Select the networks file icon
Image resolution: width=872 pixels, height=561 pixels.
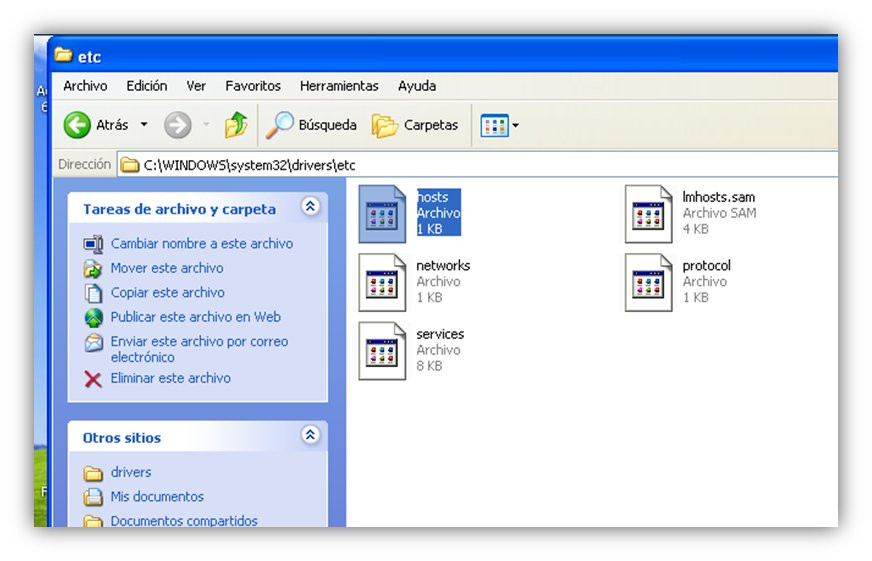(x=382, y=282)
